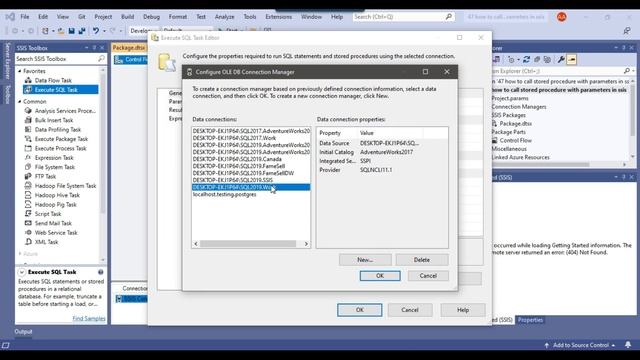Open the Extensions menu

(x=278, y=17)
